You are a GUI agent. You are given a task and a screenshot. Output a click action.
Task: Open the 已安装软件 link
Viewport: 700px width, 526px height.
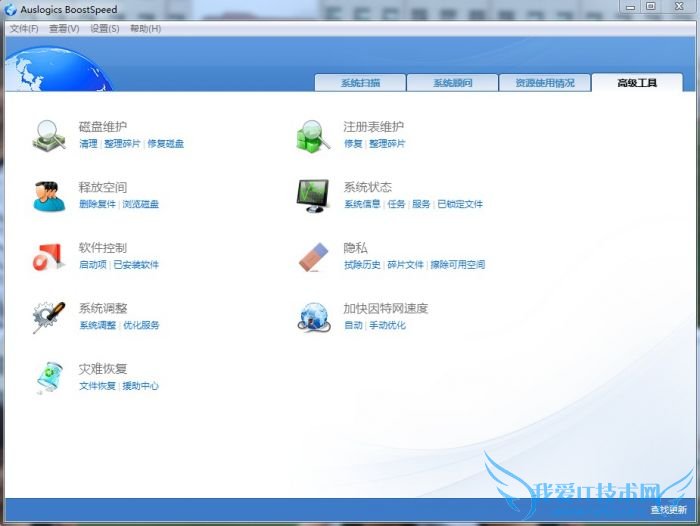pos(136,265)
